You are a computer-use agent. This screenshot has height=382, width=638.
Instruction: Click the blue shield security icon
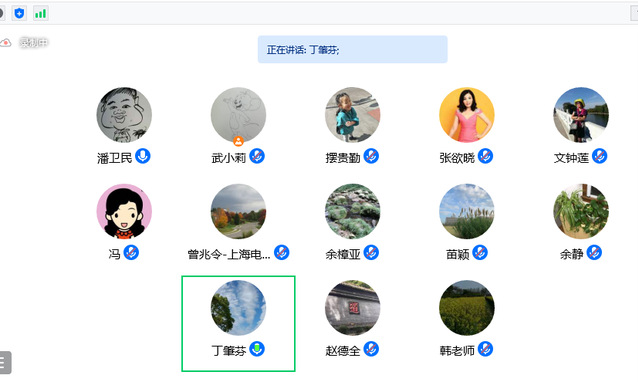click(x=19, y=13)
